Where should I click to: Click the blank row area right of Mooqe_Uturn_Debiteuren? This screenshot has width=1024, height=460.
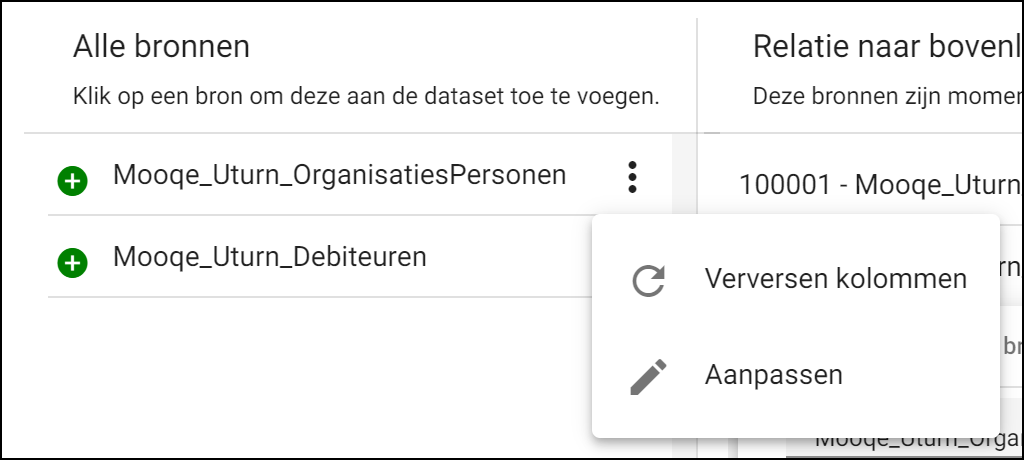tap(510, 257)
